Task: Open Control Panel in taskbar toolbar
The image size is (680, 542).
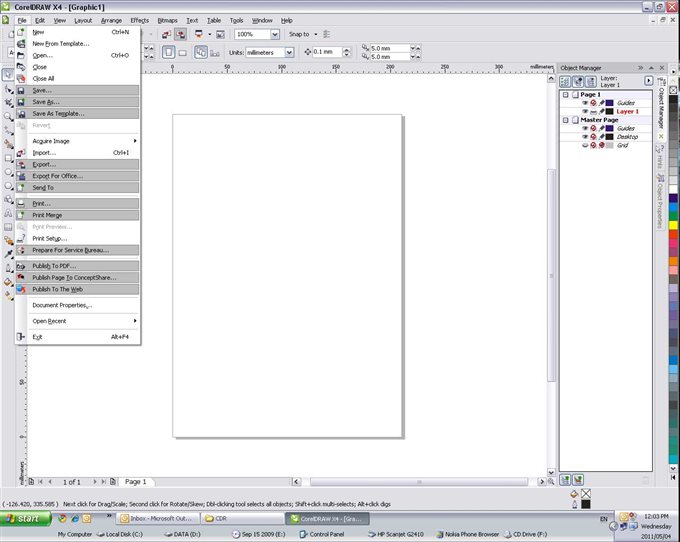Action: coord(321,534)
